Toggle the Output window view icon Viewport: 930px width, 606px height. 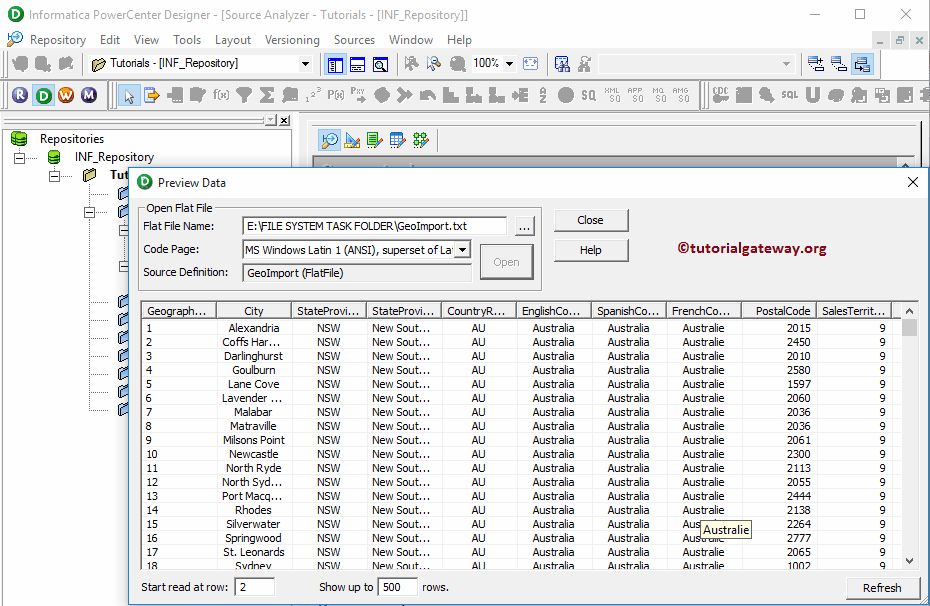pos(358,64)
